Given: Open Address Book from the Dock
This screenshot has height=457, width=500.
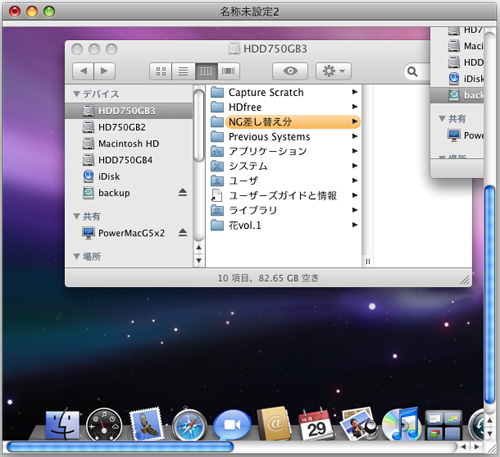Looking at the screenshot, I should 274,424.
